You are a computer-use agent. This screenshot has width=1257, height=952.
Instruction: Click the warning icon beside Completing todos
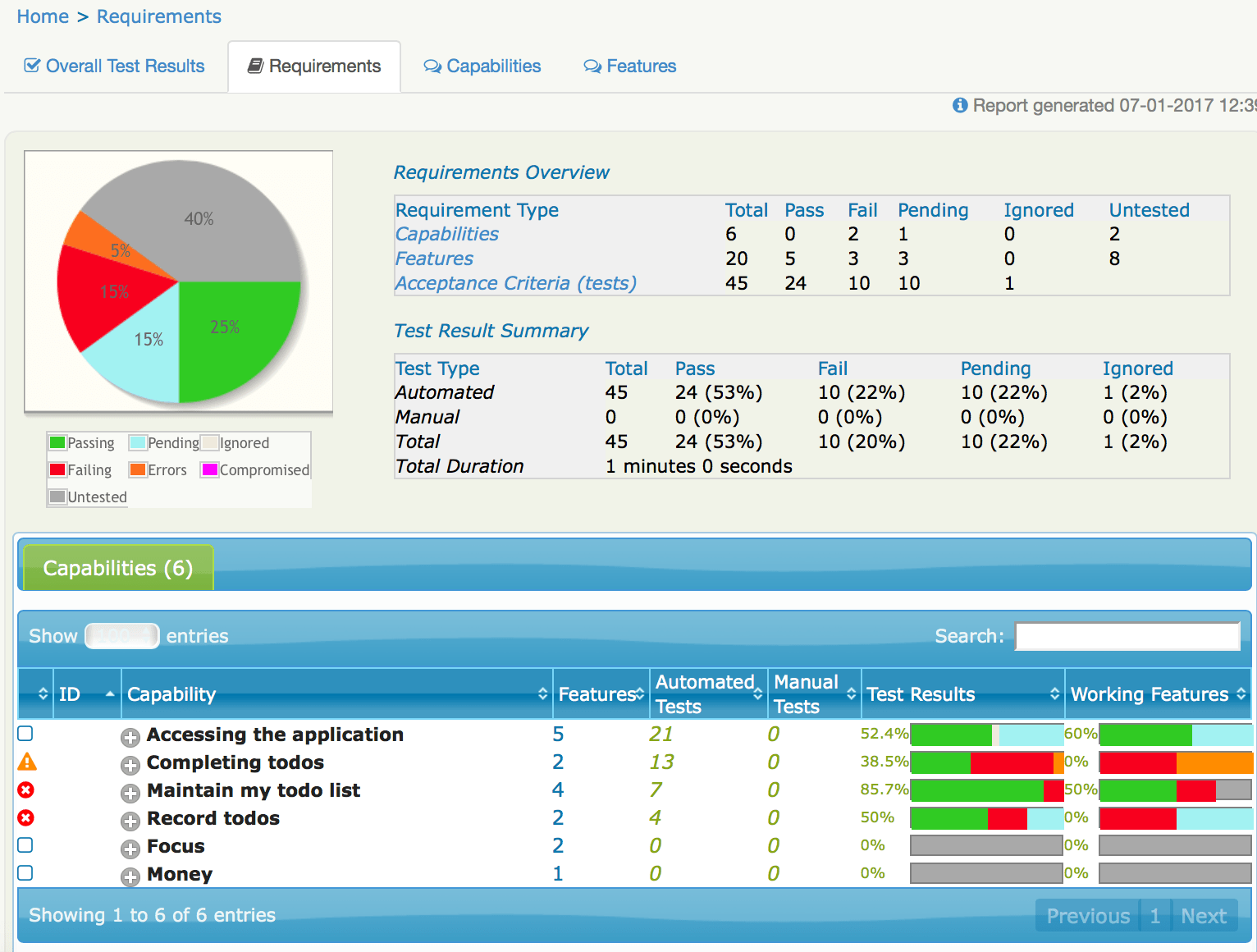tap(27, 762)
